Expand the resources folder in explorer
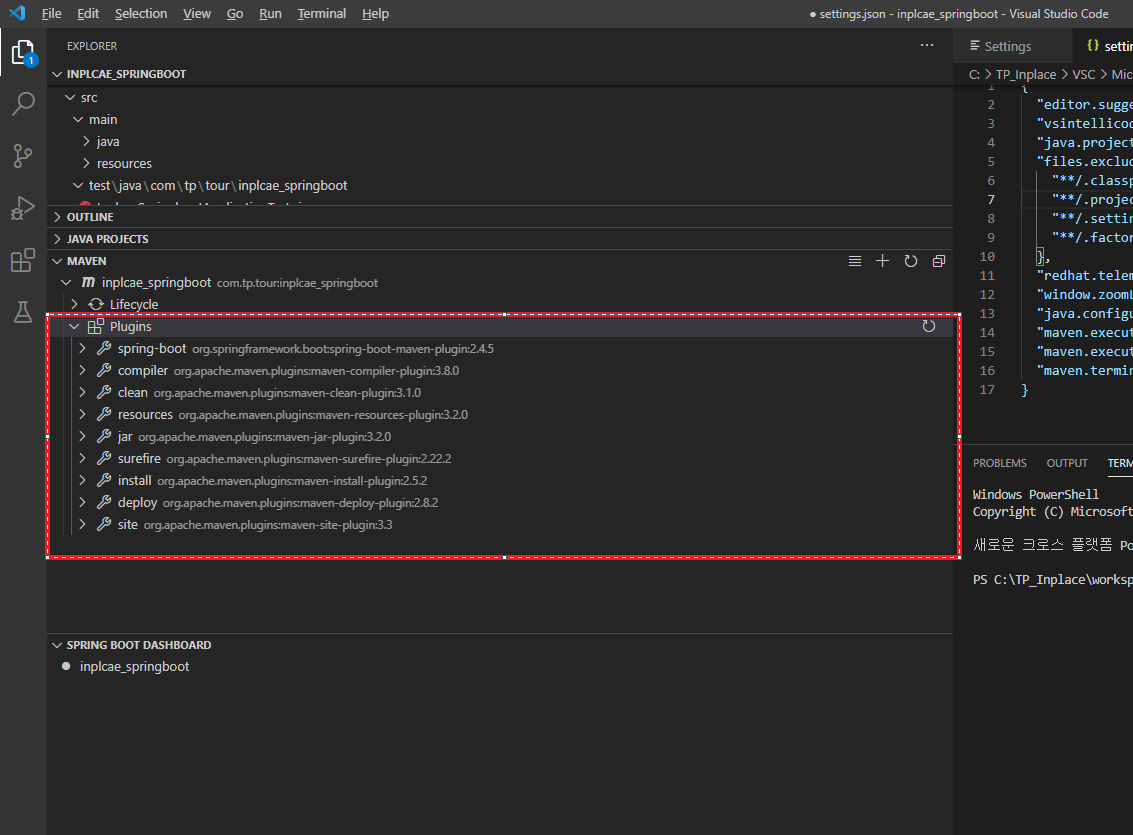This screenshot has height=835, width=1133. tap(86, 163)
